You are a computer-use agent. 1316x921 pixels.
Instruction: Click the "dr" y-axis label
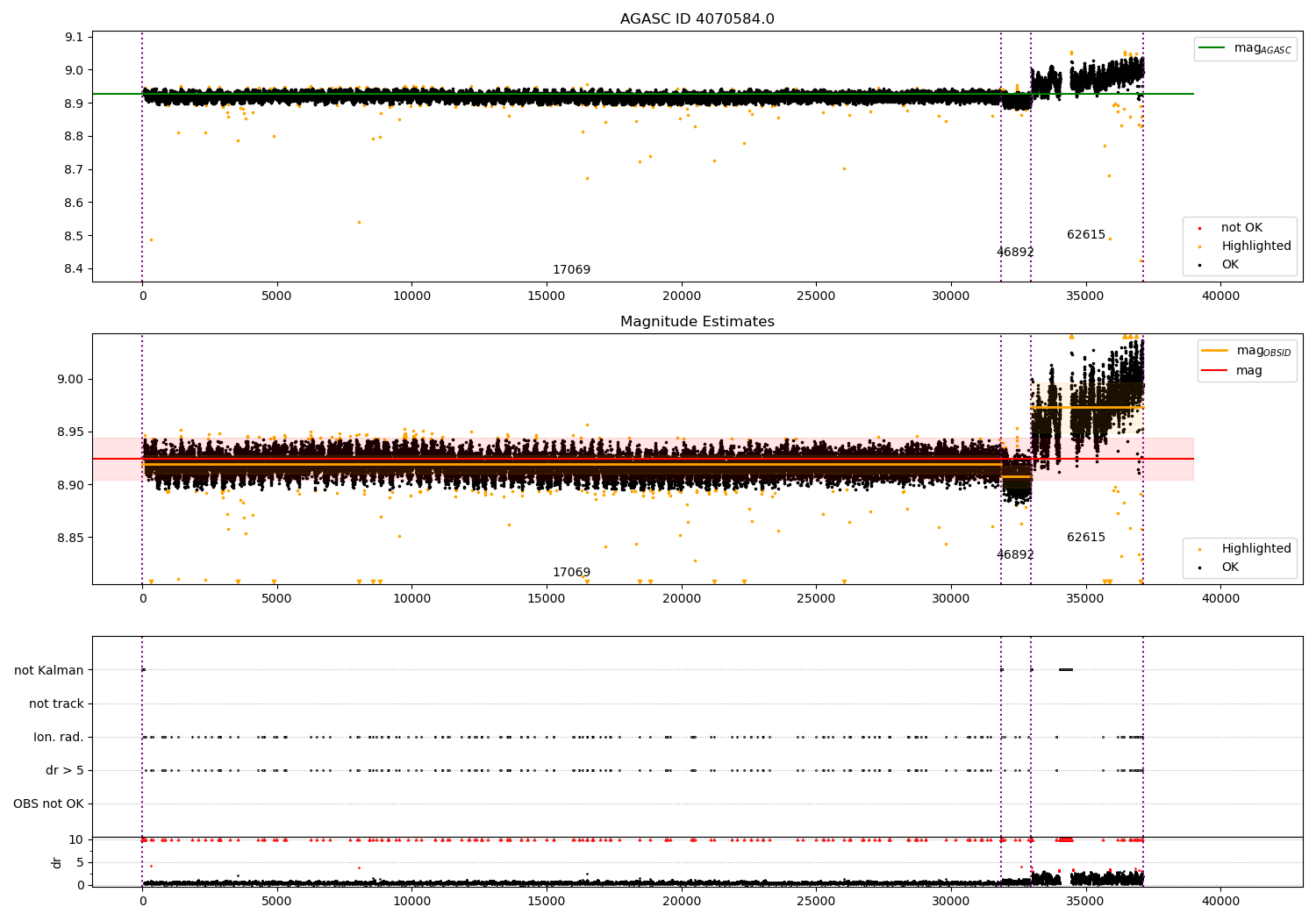click(x=57, y=862)
